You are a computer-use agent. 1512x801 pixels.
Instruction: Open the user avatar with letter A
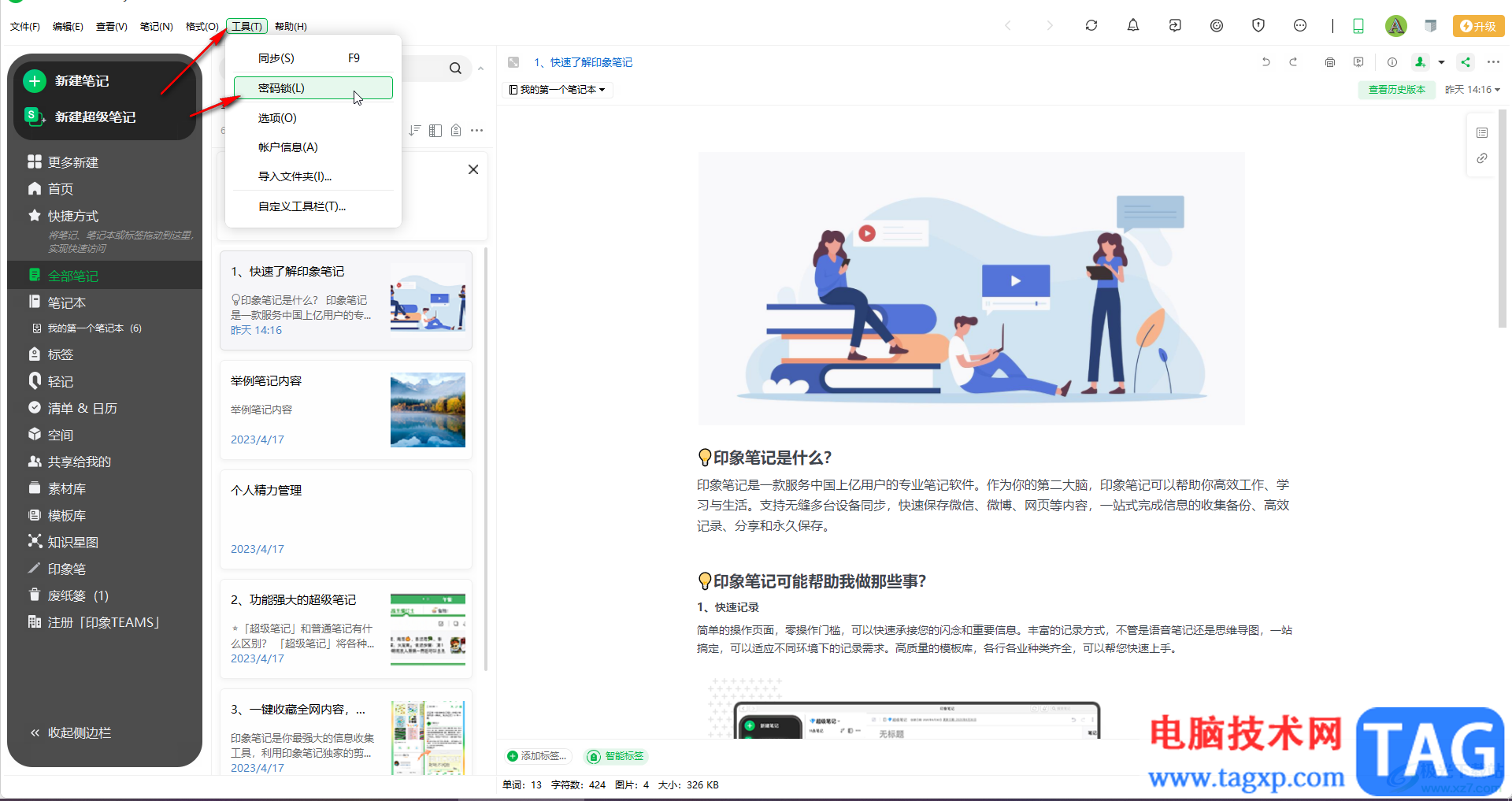pos(1396,26)
